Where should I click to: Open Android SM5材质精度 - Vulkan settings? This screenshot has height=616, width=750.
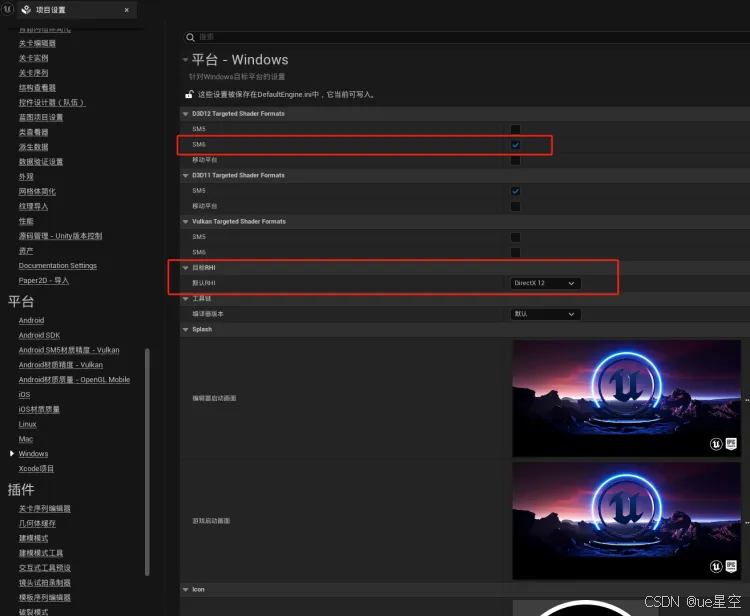[69, 350]
